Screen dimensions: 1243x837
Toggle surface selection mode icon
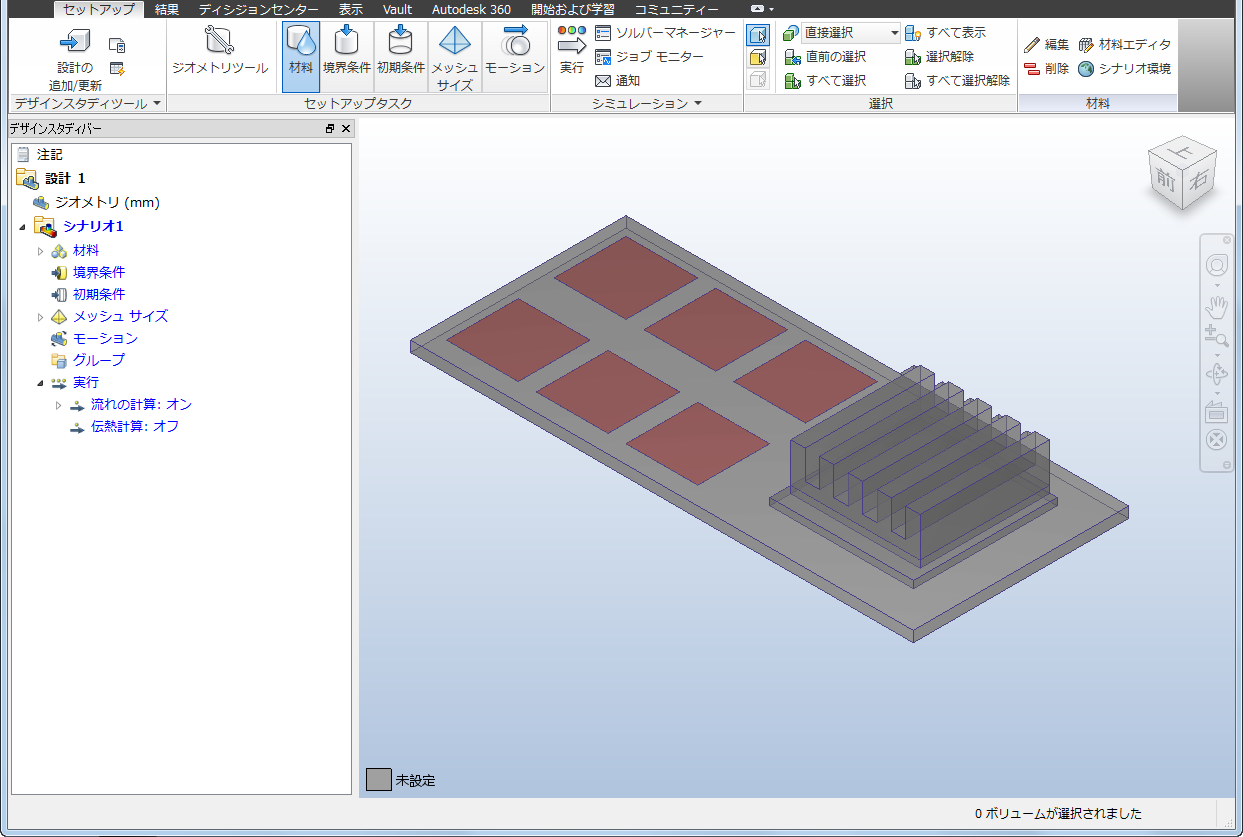[x=758, y=57]
